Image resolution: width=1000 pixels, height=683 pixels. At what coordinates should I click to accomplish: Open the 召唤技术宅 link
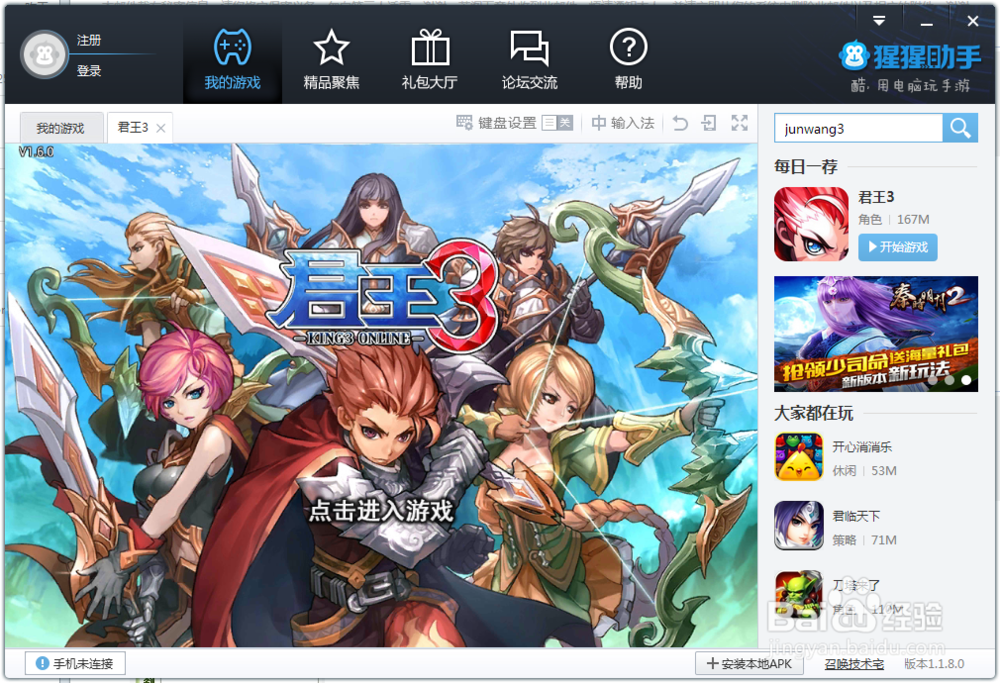(x=854, y=664)
